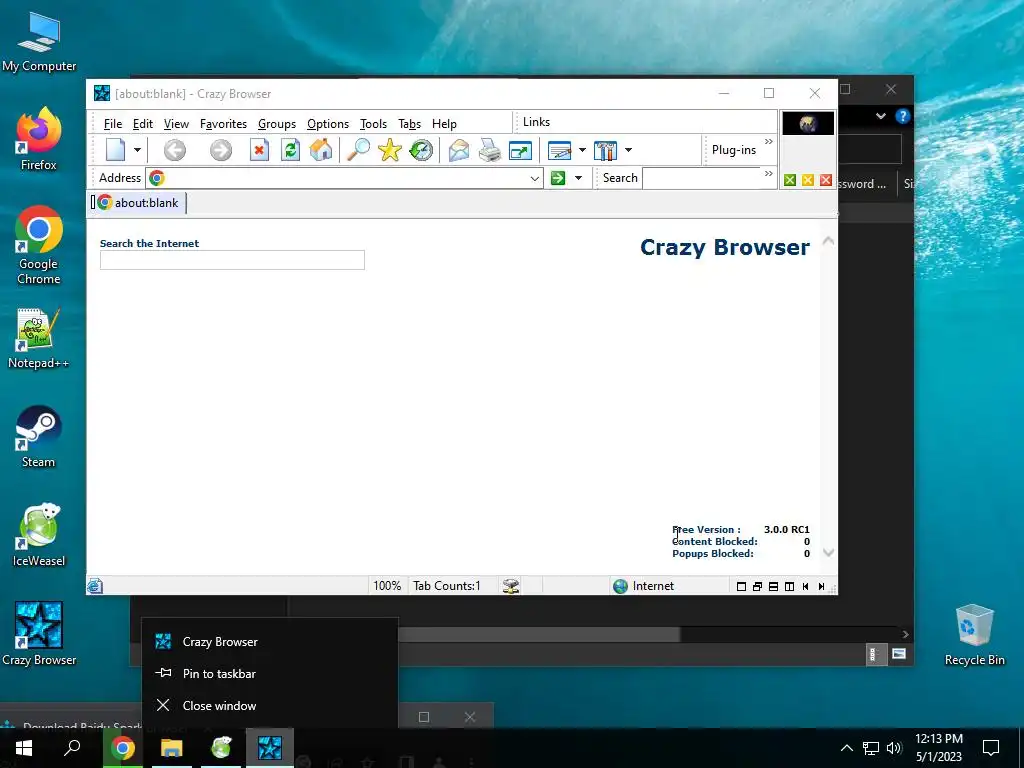Open the Windows Start button
Screen dimensions: 1024x768
point(24,748)
